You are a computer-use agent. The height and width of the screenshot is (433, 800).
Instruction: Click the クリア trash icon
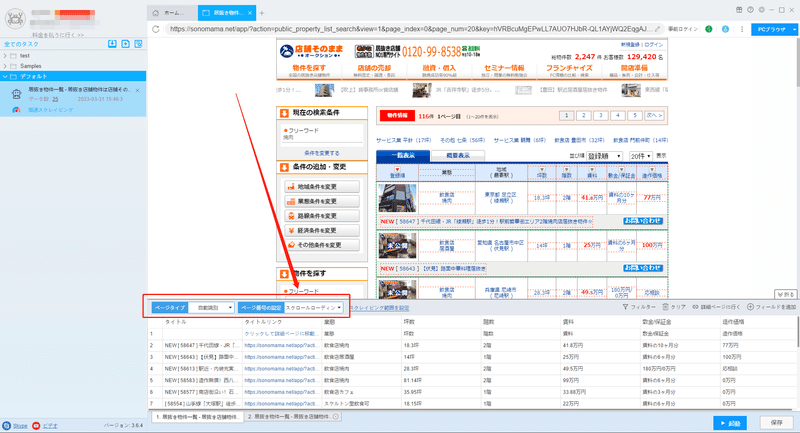tap(665, 307)
